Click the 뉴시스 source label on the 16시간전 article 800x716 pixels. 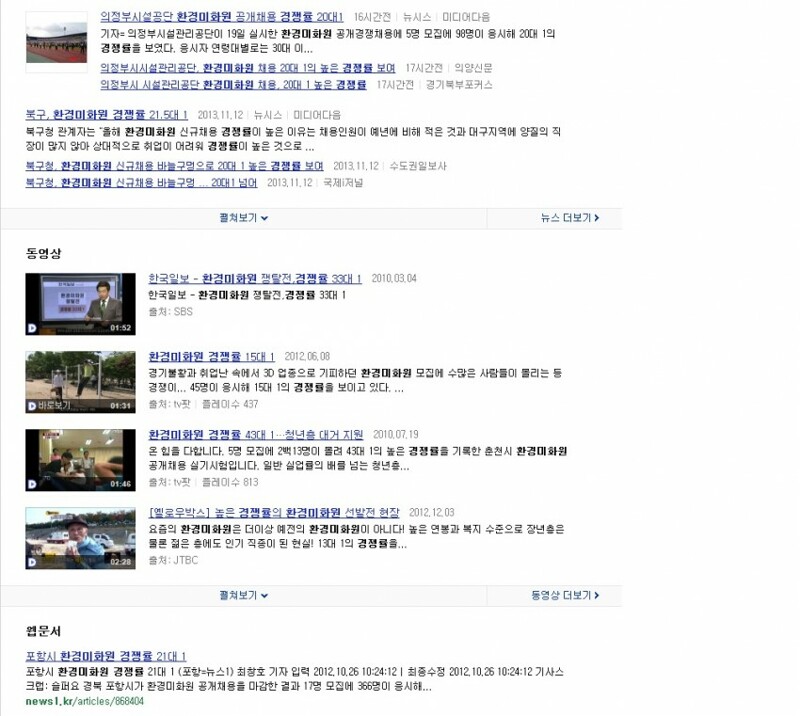pyautogui.click(x=417, y=17)
